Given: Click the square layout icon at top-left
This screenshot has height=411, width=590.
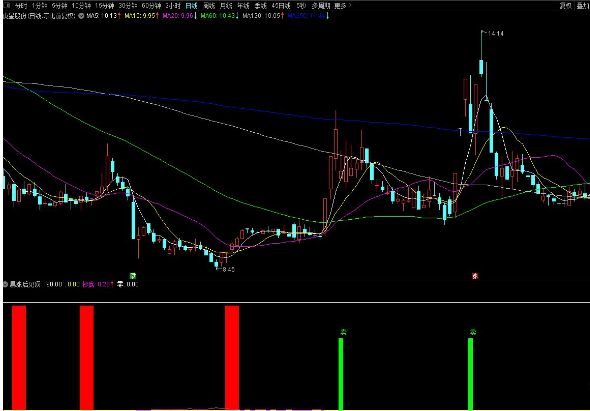Looking at the screenshot, I should [7, 6].
